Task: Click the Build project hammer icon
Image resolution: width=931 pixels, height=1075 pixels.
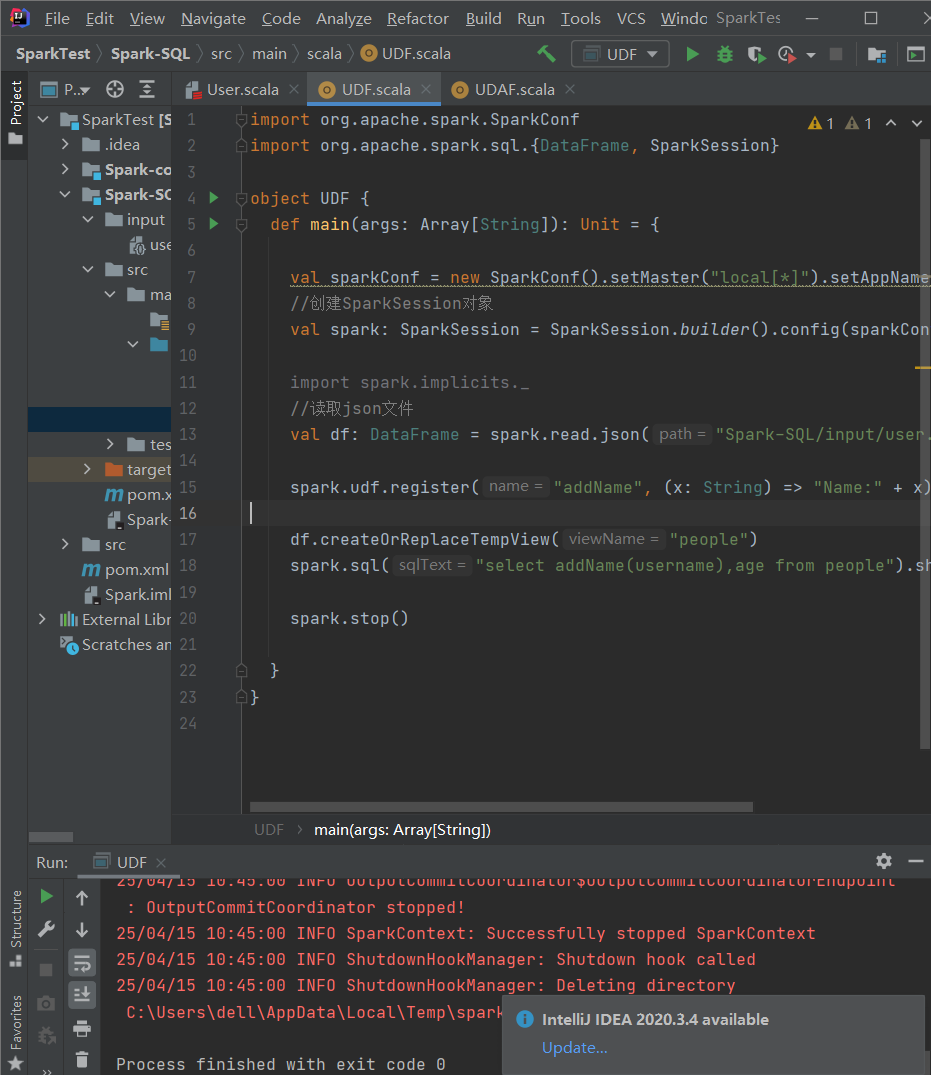Action: (x=546, y=53)
